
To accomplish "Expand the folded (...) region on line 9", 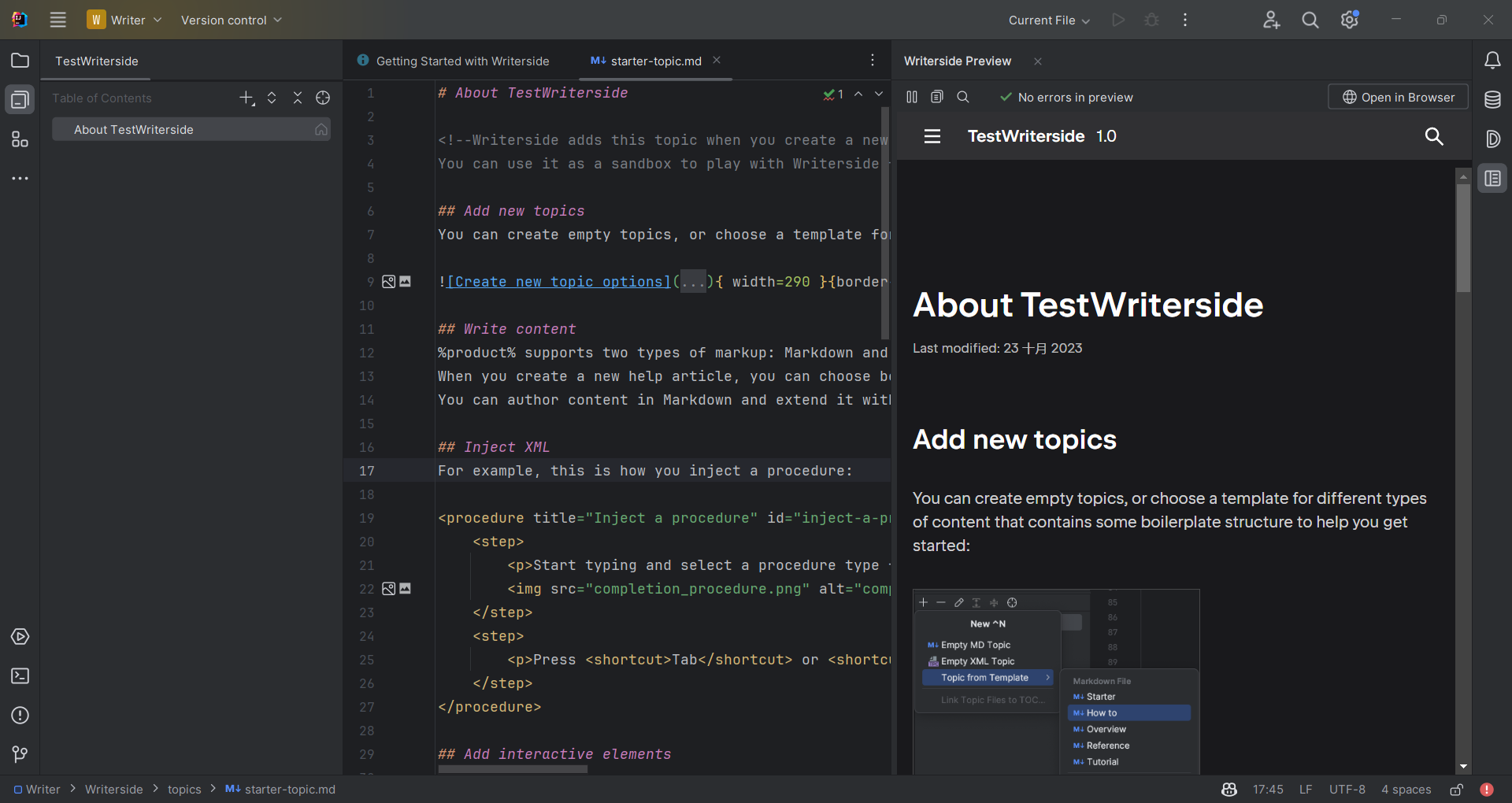I will tap(694, 281).
